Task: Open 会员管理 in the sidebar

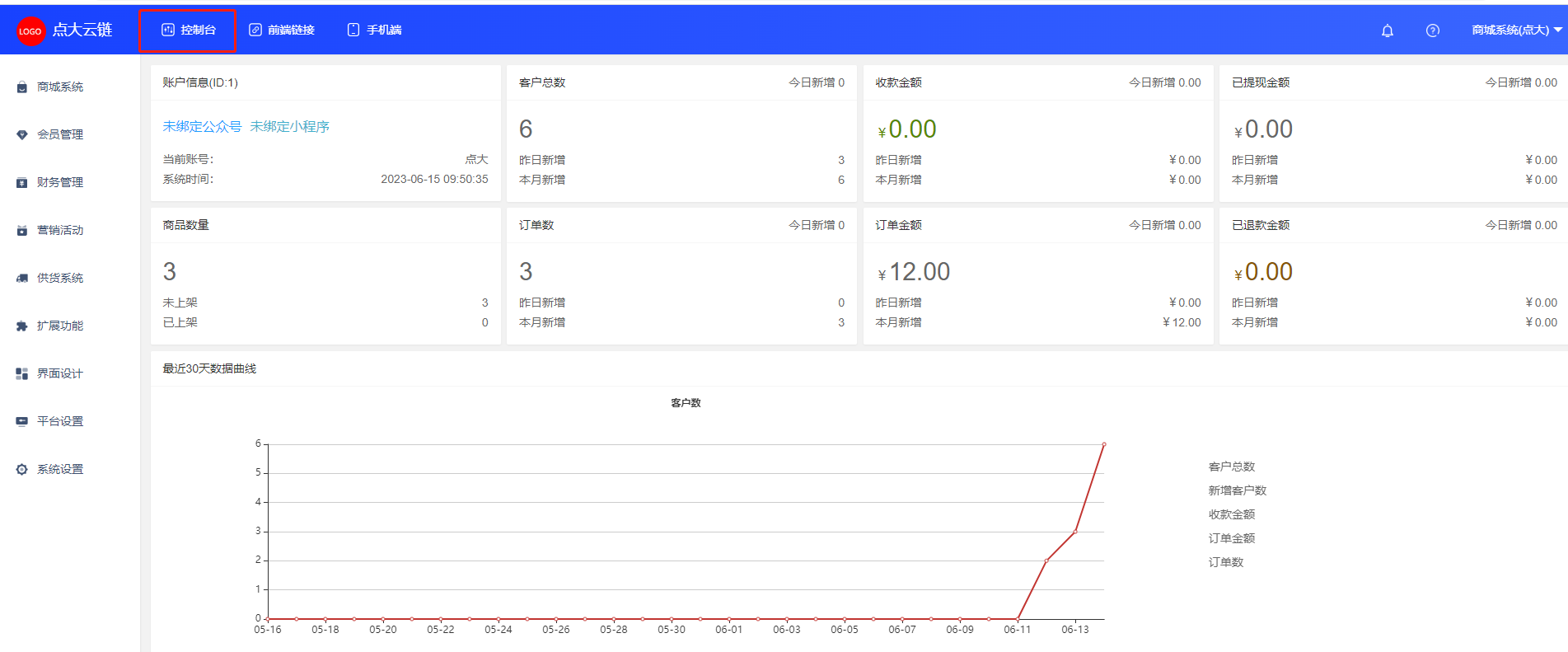Action: 60,134
